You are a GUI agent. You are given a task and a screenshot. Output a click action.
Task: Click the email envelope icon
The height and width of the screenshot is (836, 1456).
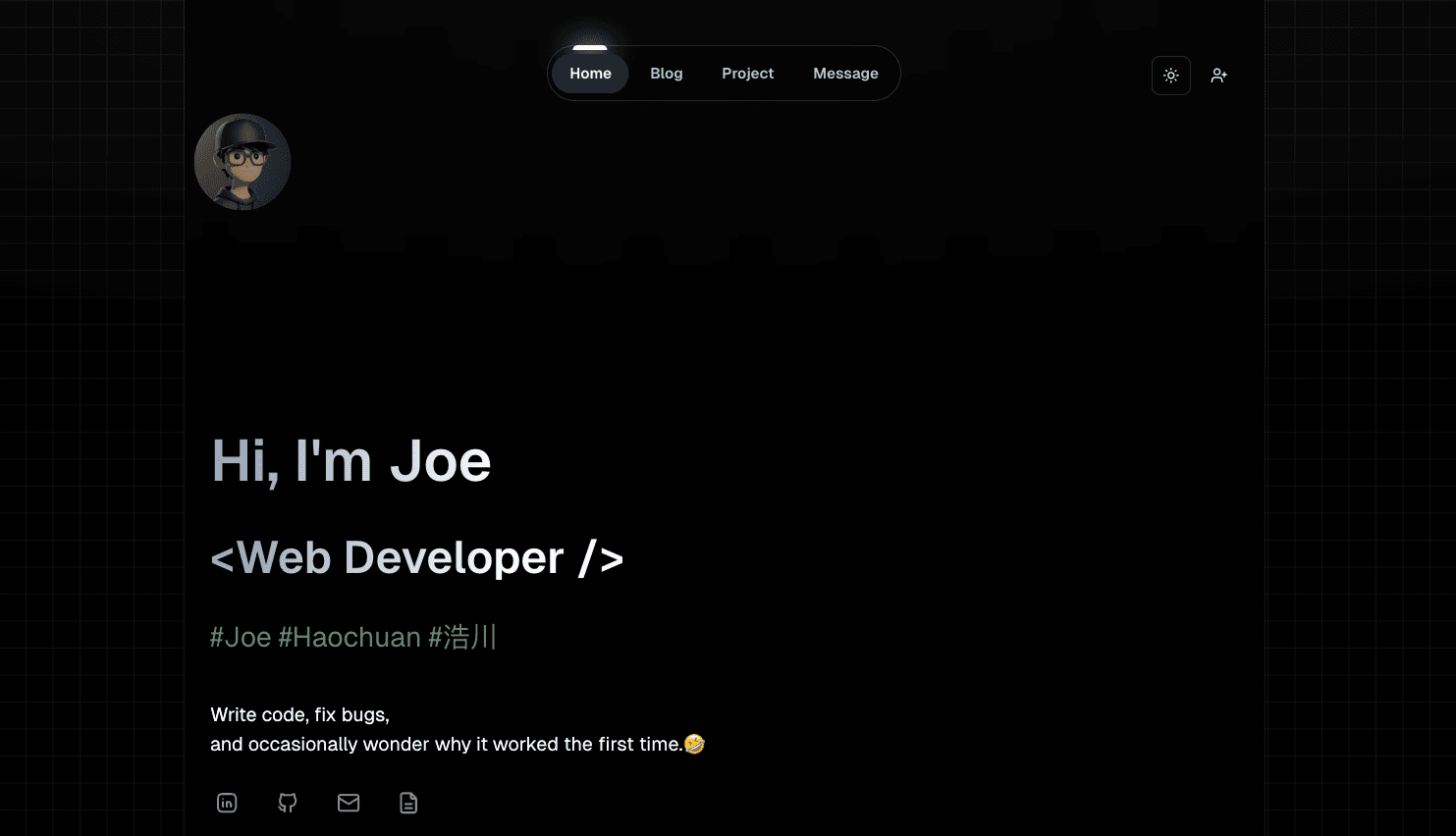(x=349, y=803)
